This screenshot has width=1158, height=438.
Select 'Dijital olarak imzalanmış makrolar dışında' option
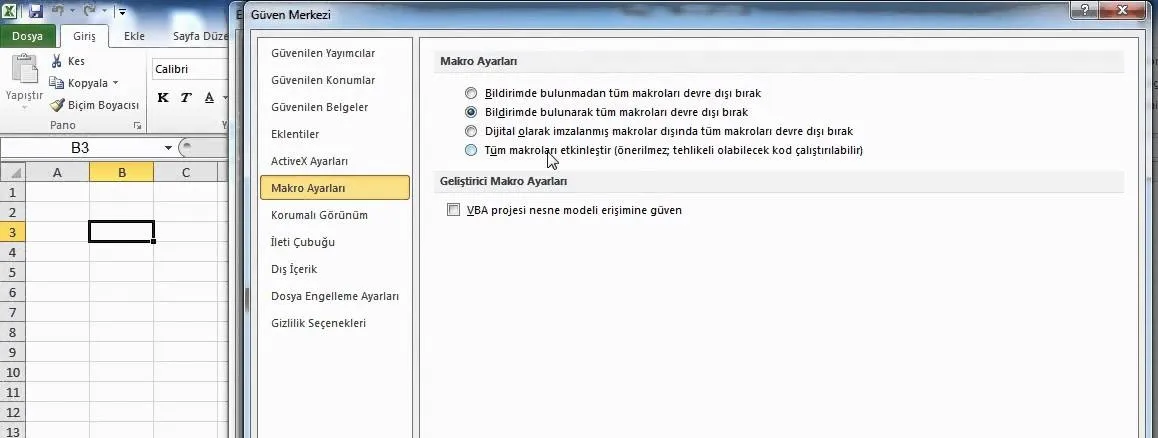point(471,131)
